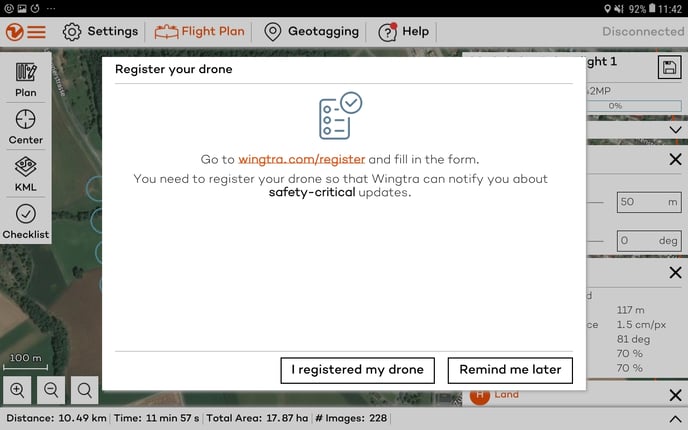Expand the camera section chevron
The height and width of the screenshot is (430, 688).
(x=675, y=130)
